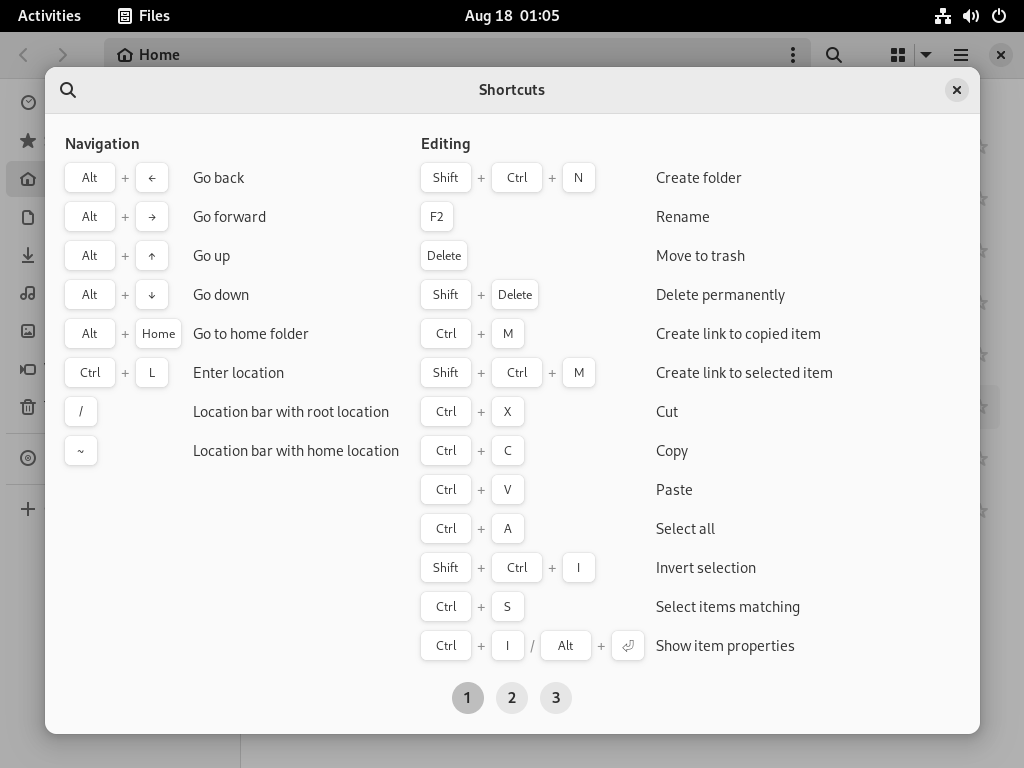Select the Home icon in the Files sidebar
The image size is (1024, 768).
click(x=28, y=179)
